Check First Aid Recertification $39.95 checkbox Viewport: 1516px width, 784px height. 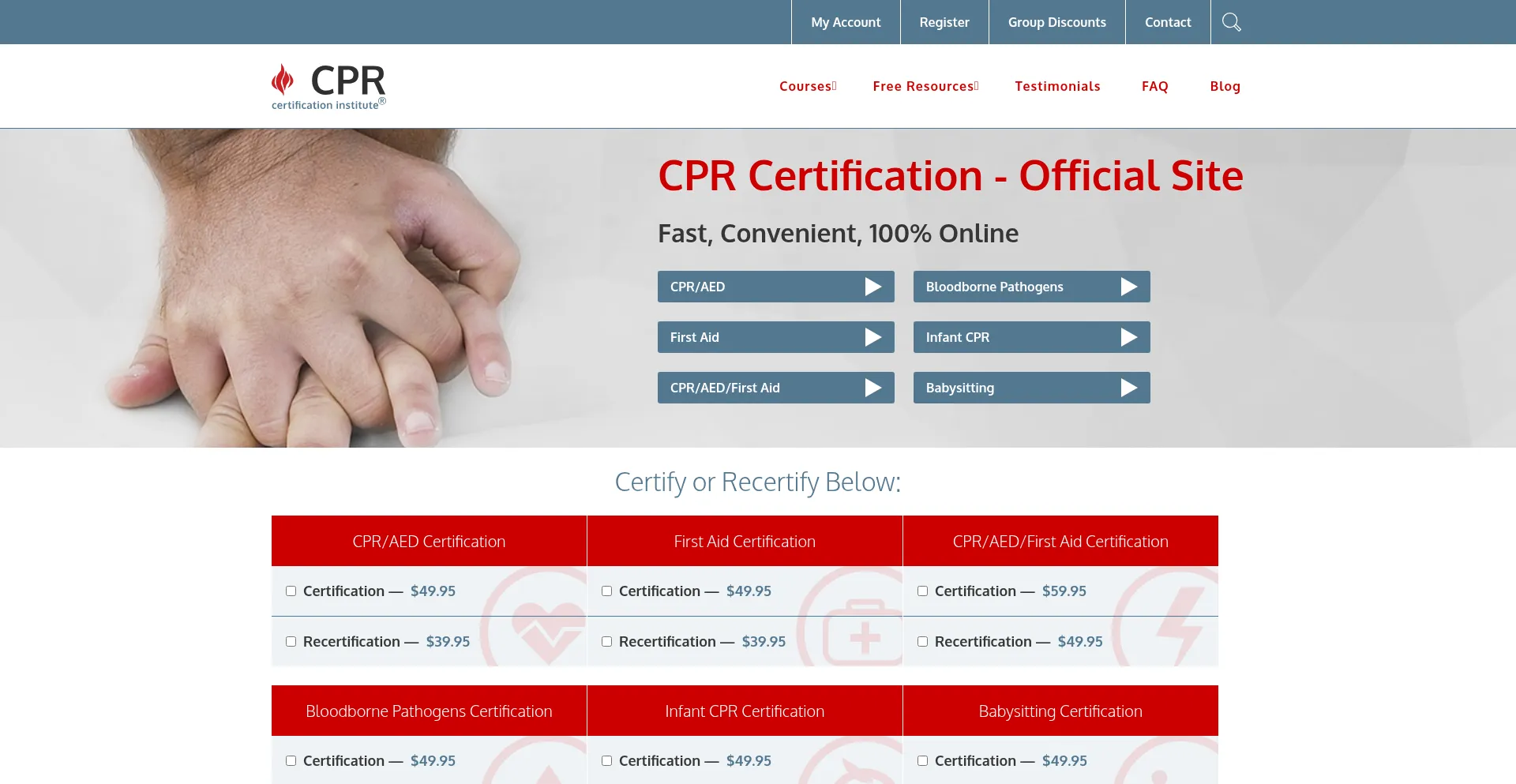click(x=606, y=642)
